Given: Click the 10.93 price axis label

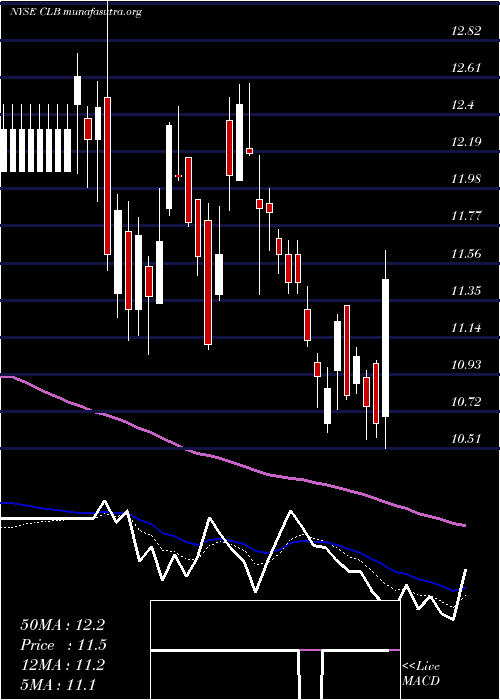Looking at the screenshot, I should (466, 365).
